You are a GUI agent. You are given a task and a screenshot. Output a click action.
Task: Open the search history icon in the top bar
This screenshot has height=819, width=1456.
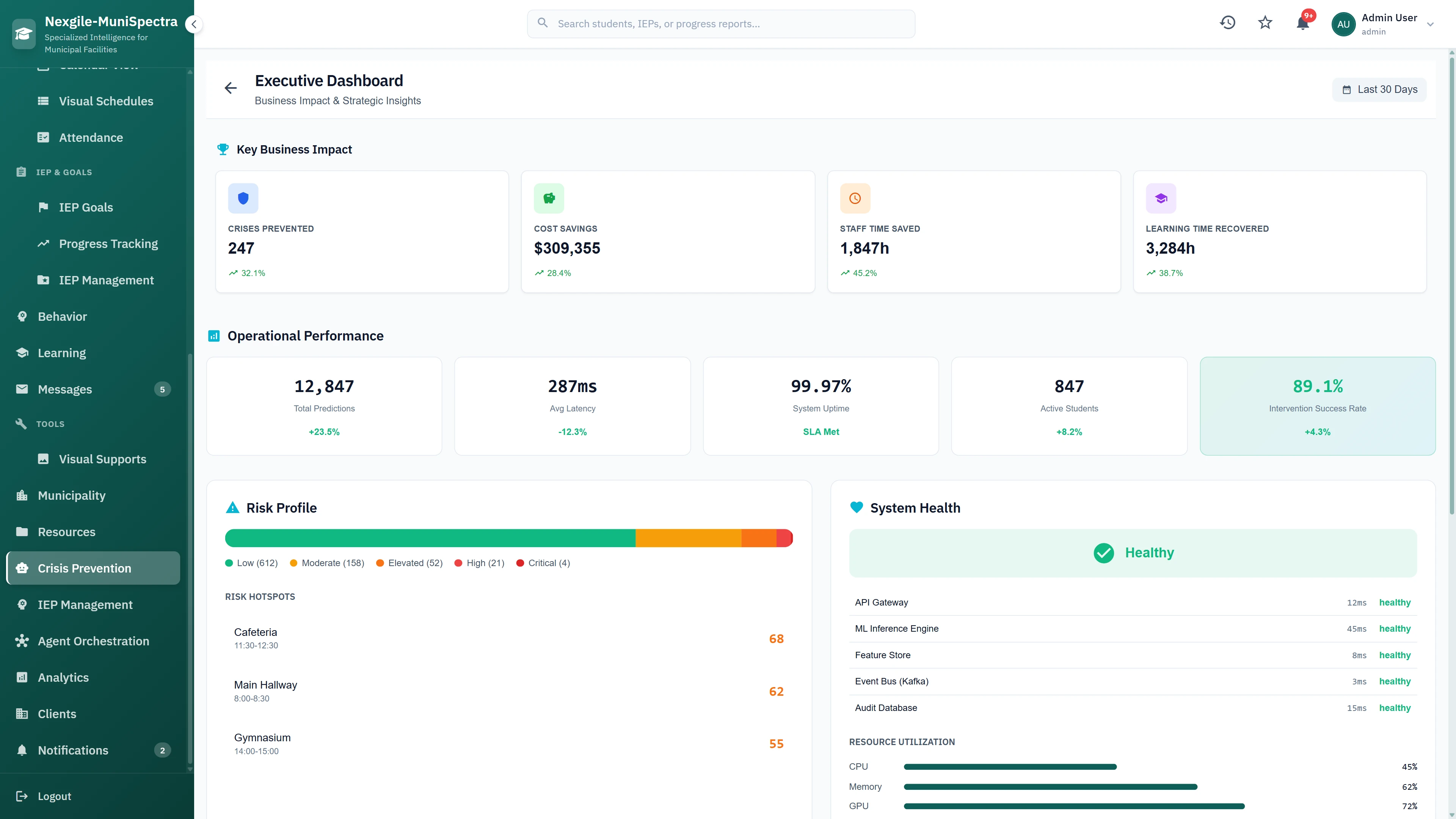(x=1228, y=23)
